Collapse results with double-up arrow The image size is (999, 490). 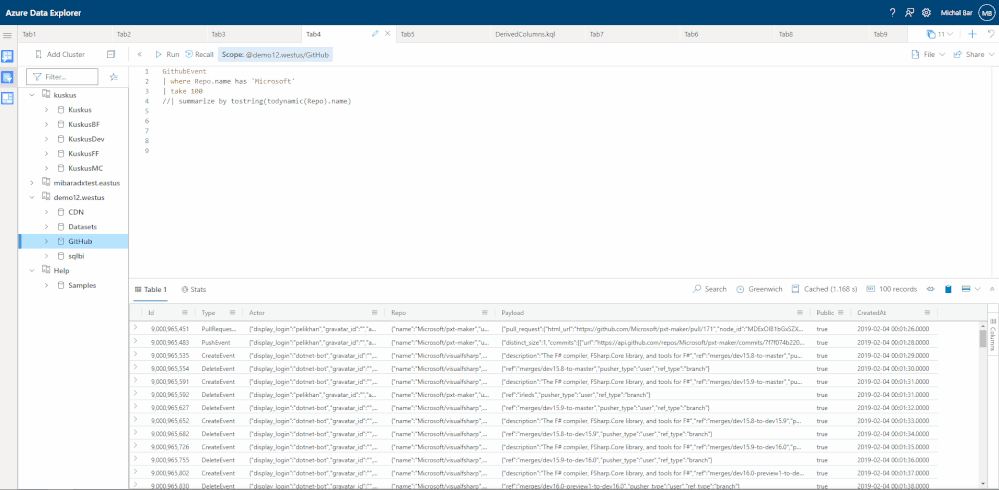point(991,289)
